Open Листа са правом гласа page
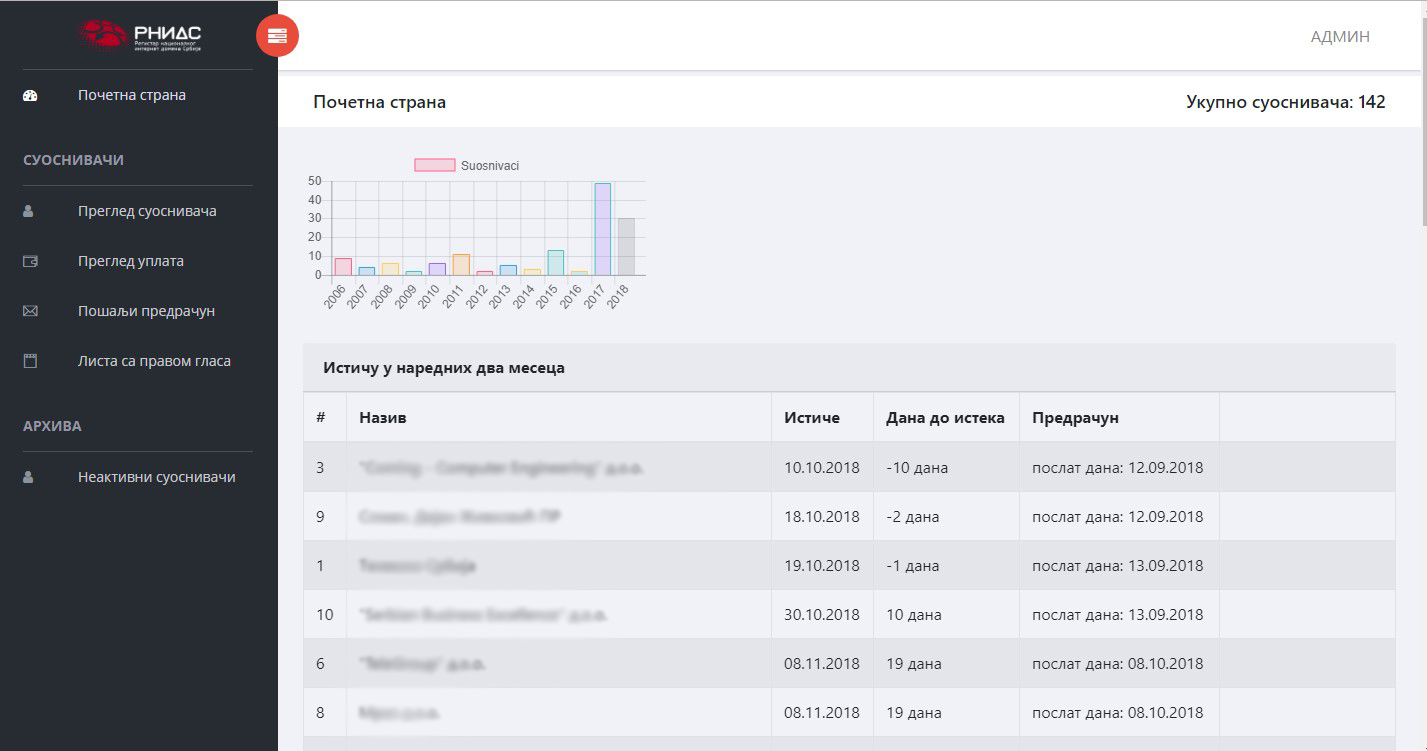 pyautogui.click(x=154, y=361)
